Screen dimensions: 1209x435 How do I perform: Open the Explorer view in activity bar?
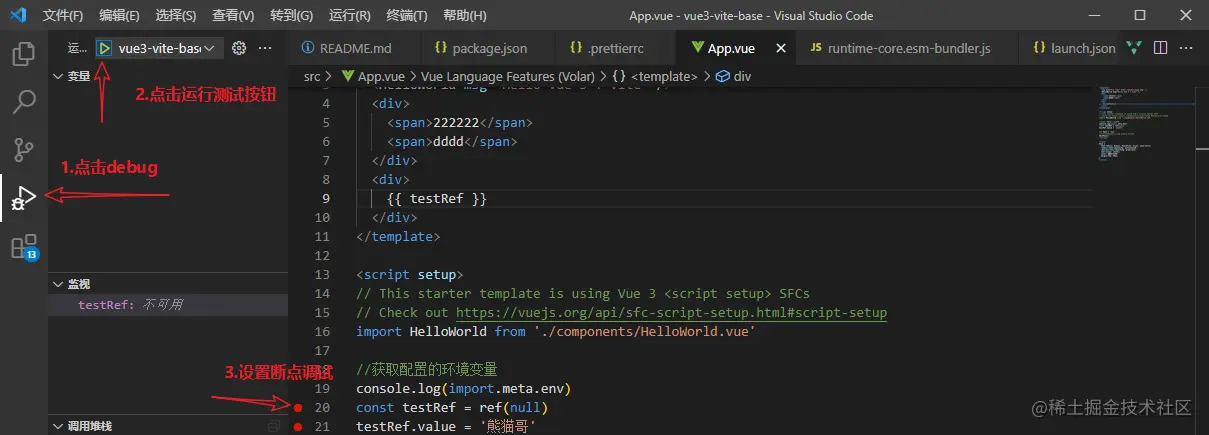point(23,54)
